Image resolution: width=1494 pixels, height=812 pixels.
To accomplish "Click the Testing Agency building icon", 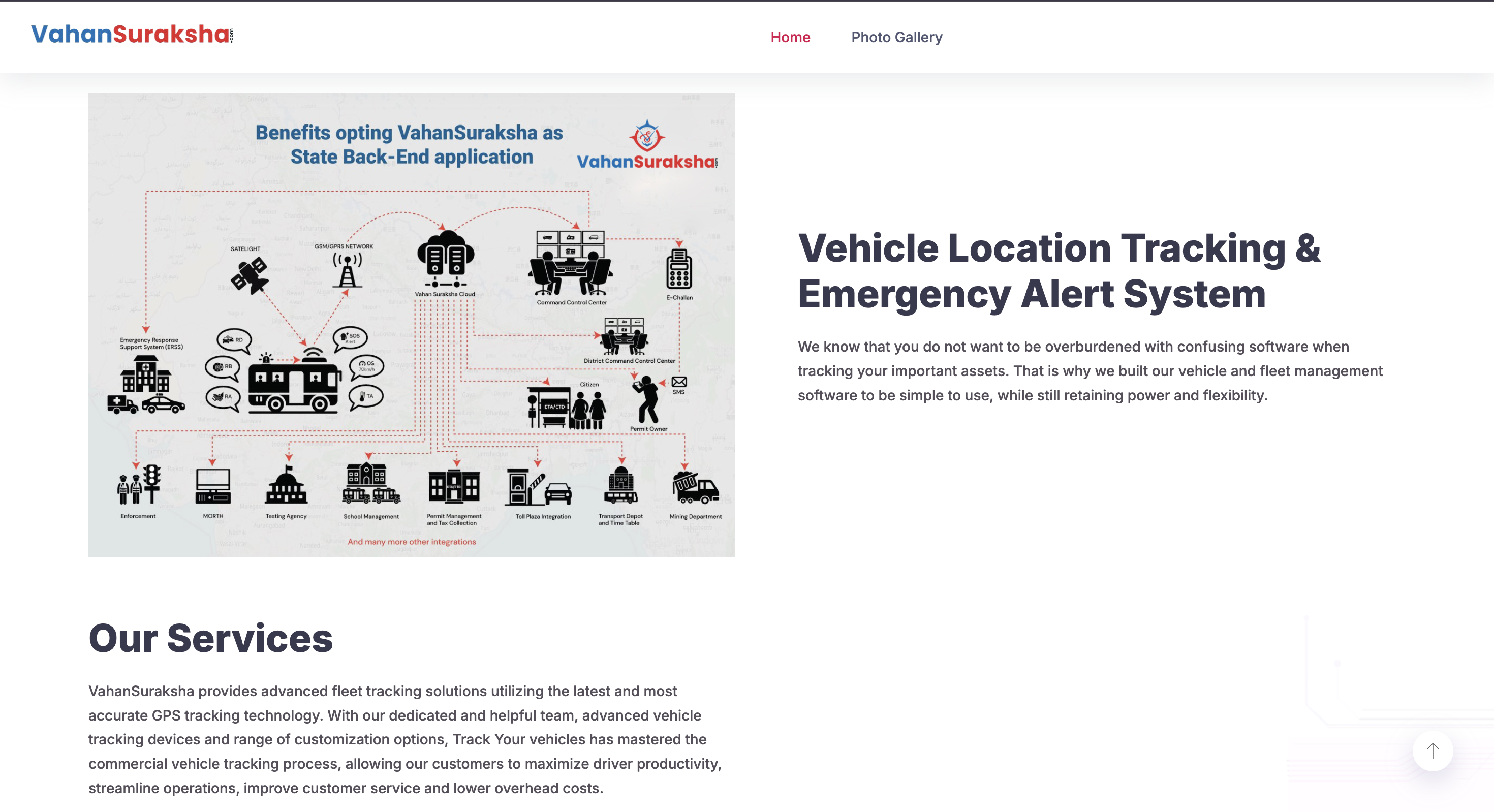I will [x=286, y=485].
